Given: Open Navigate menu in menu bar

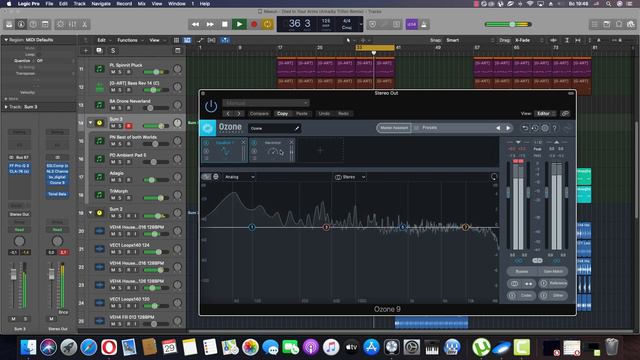Looking at the screenshot, I should pos(101,4).
